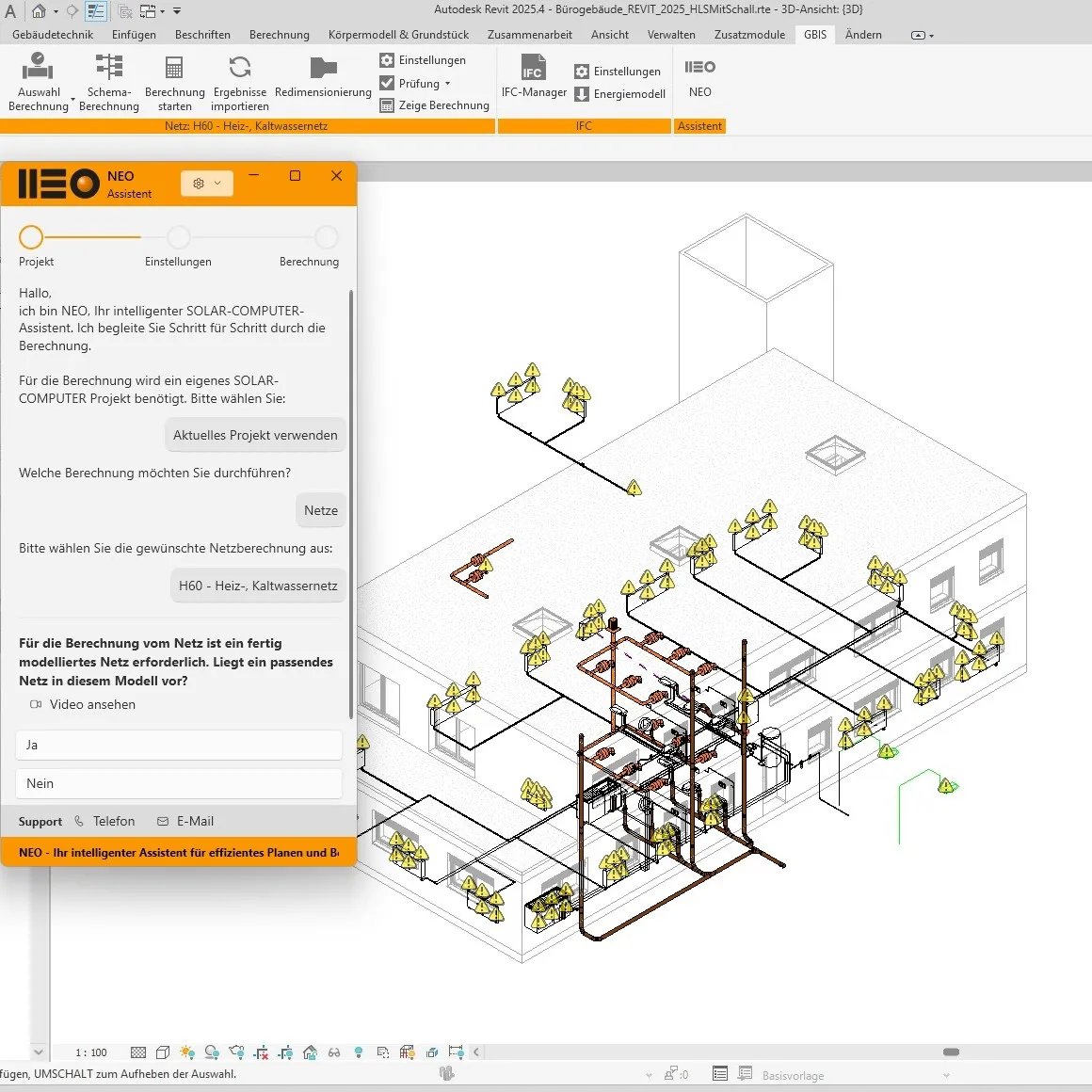Toggle reveal hidden elements light bulb
This screenshot has height=1092, width=1092.
coord(359,1052)
